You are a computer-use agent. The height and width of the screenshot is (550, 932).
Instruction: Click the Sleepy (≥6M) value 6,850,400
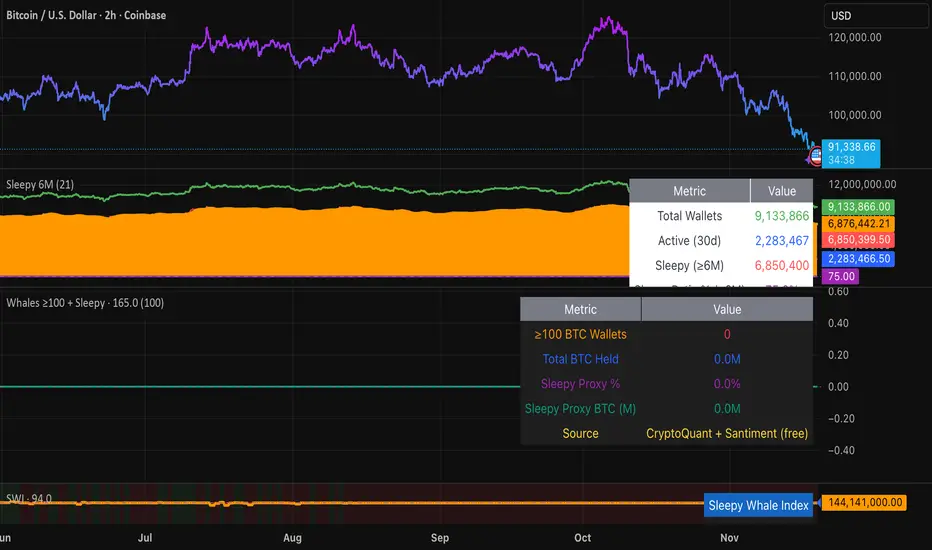click(782, 265)
